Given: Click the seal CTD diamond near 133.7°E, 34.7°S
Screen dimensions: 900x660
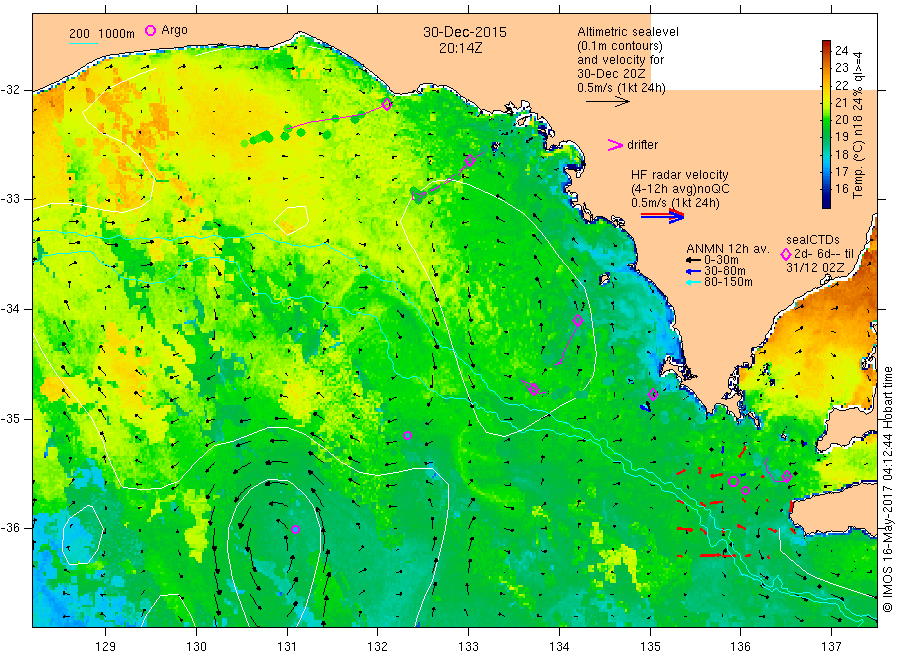Looking at the screenshot, I should [534, 389].
